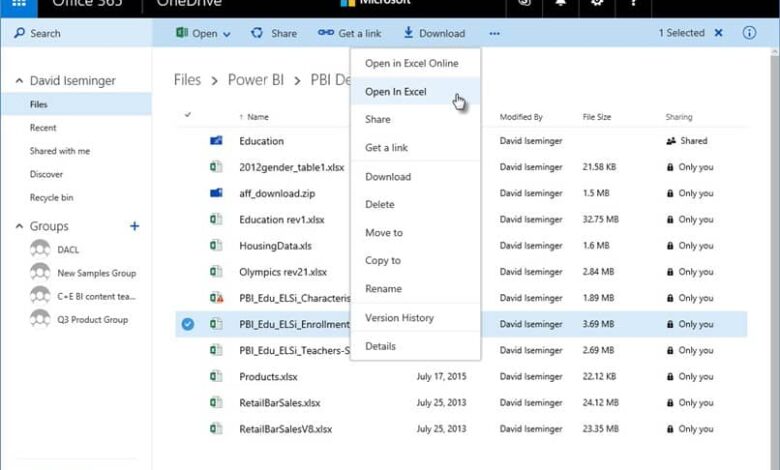Open the settings gear
Image resolution: width=780 pixels, height=470 pixels.
pyautogui.click(x=597, y=3)
